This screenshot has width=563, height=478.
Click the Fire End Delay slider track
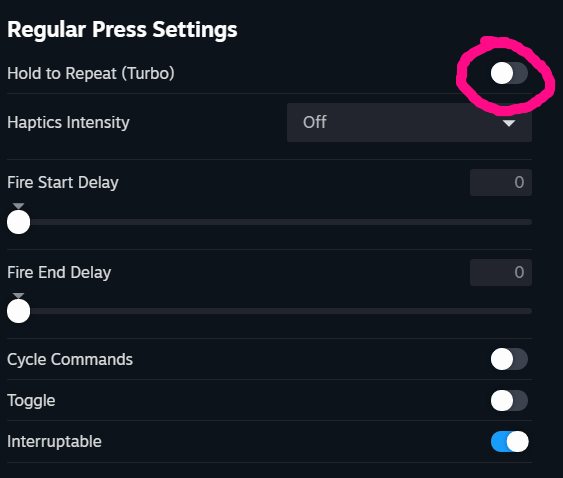[269, 311]
